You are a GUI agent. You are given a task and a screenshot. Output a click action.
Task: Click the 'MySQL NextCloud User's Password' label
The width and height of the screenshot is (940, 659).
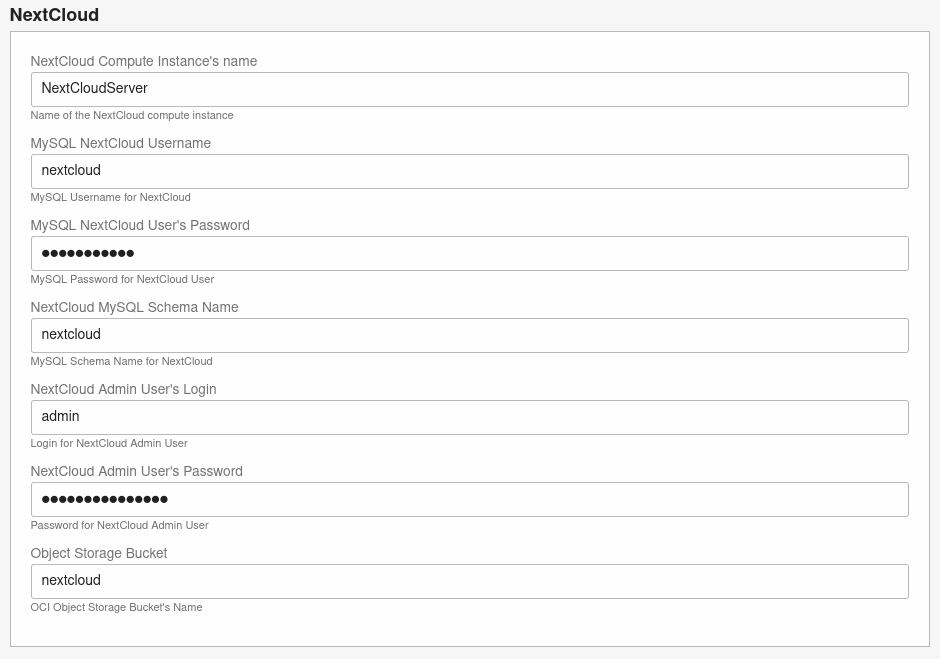(140, 225)
